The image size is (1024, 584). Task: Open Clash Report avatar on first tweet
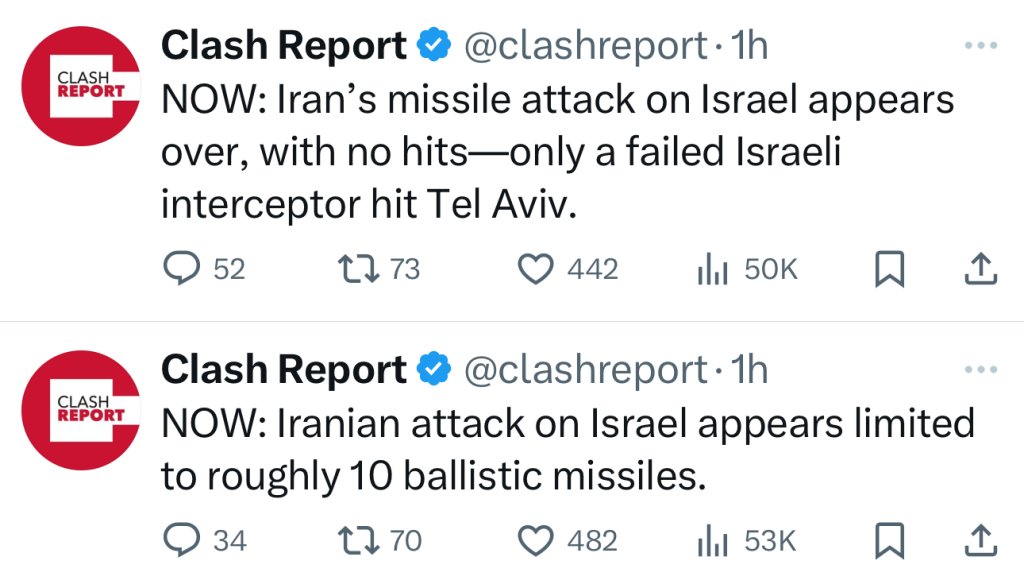(x=81, y=86)
